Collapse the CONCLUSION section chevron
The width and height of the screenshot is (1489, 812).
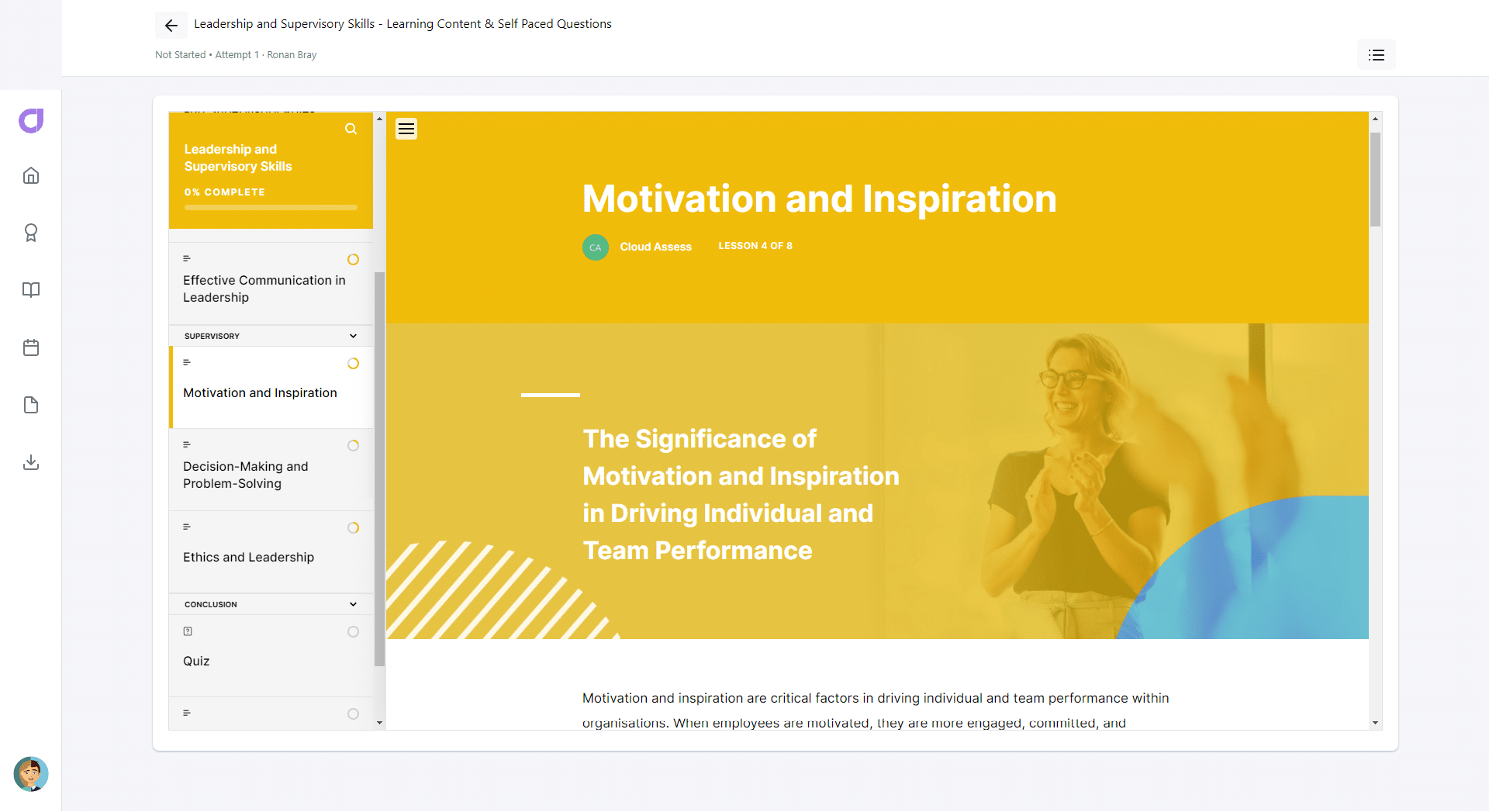(x=354, y=604)
